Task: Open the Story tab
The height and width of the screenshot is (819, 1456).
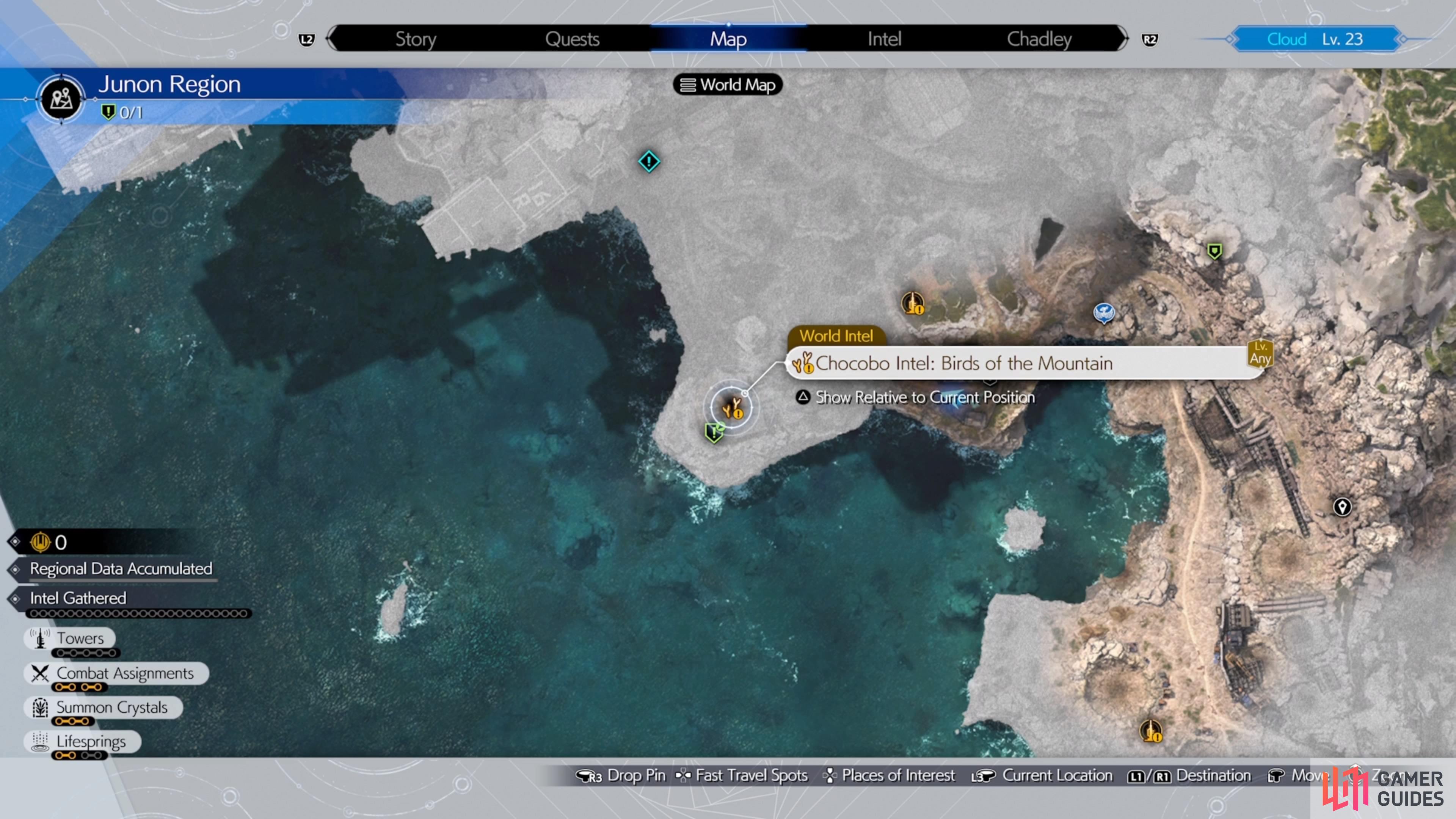Action: 416,39
